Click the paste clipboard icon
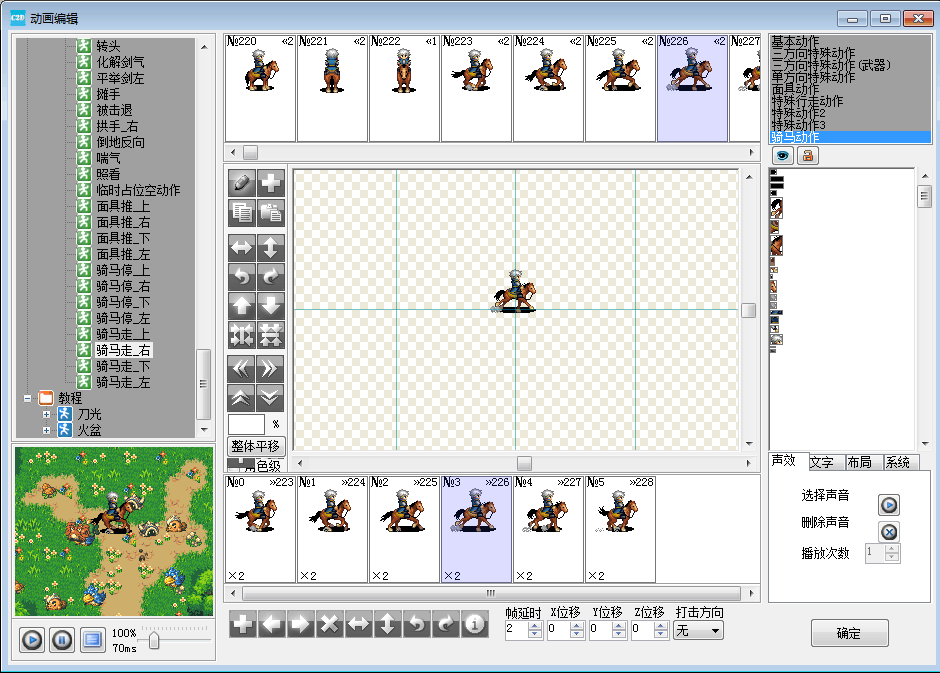This screenshot has height=673, width=940. [271, 211]
